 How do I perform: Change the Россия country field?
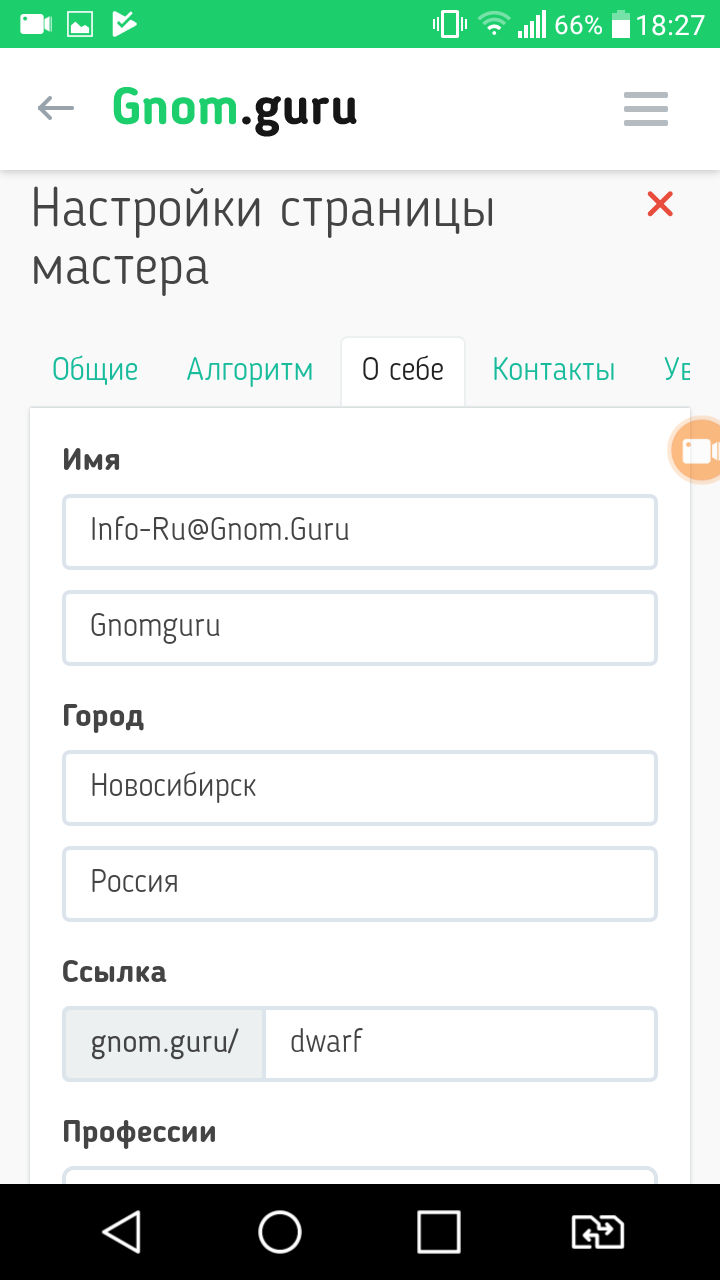[x=360, y=883]
